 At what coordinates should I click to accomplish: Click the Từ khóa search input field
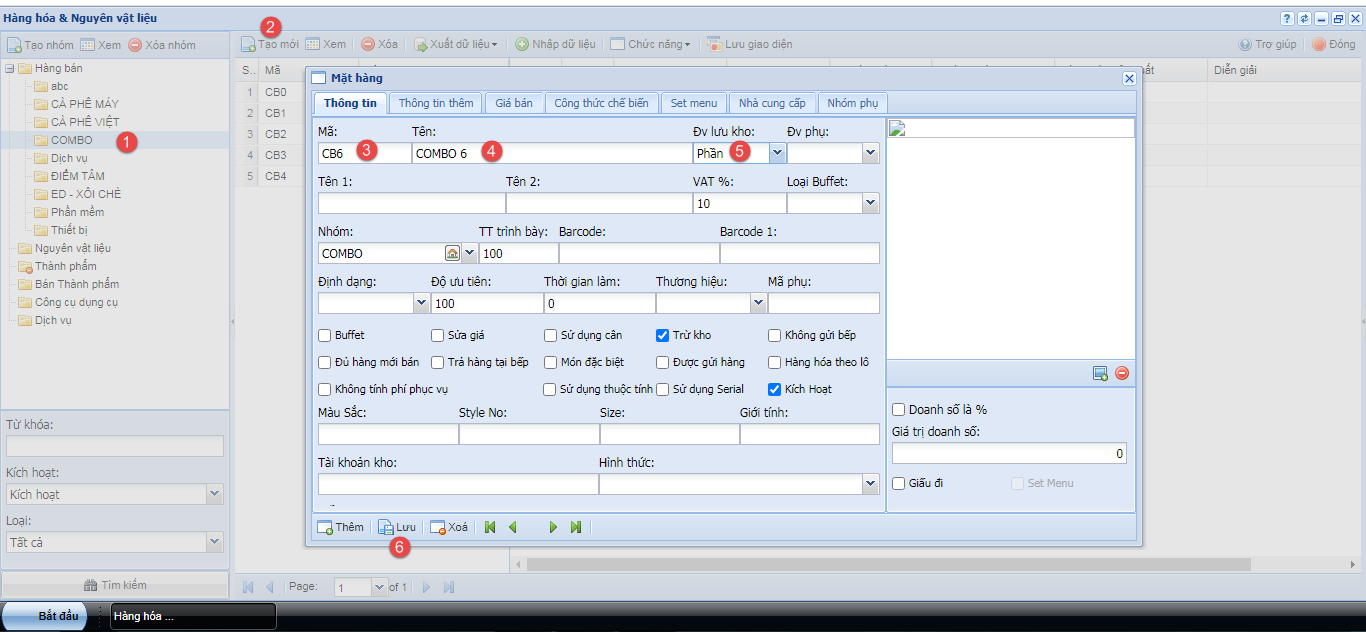(x=115, y=446)
